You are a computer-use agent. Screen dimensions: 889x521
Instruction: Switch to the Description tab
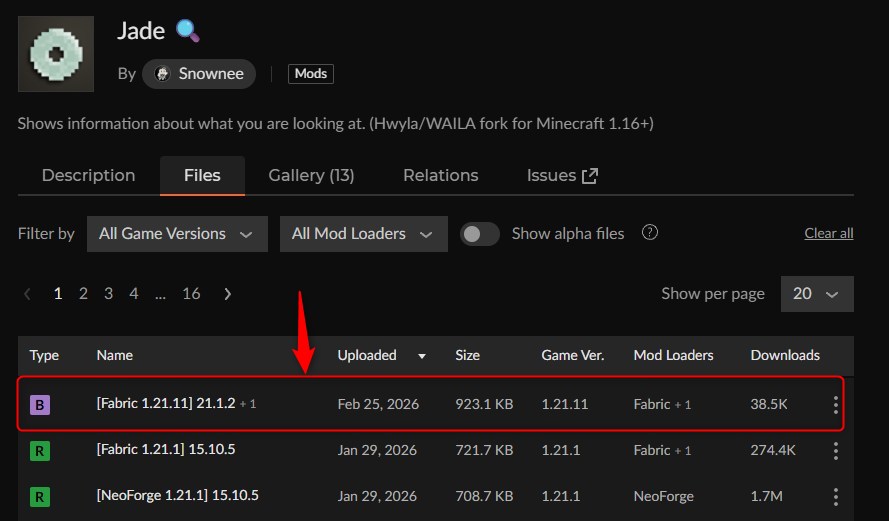coord(88,175)
